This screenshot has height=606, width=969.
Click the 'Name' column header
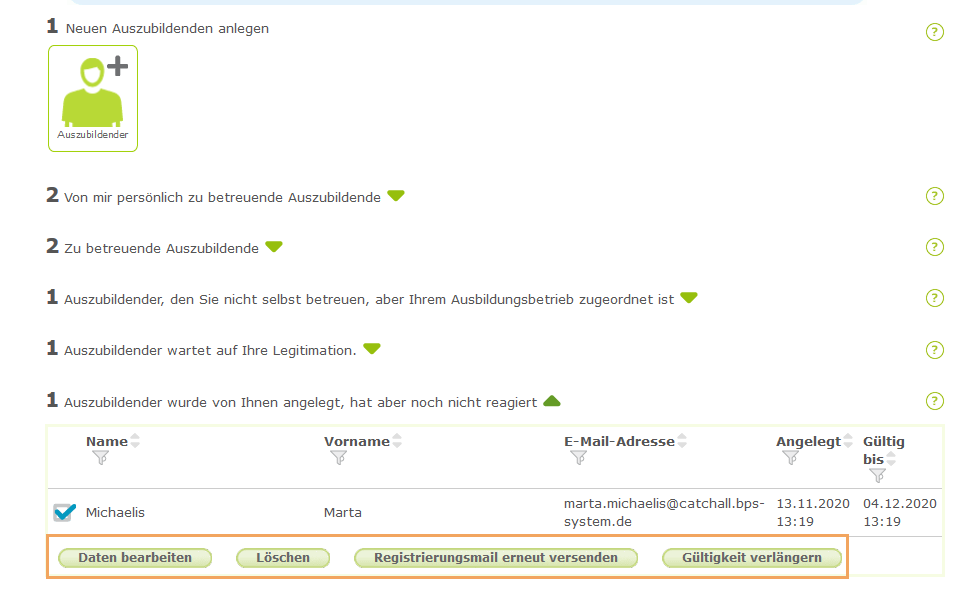tap(107, 441)
